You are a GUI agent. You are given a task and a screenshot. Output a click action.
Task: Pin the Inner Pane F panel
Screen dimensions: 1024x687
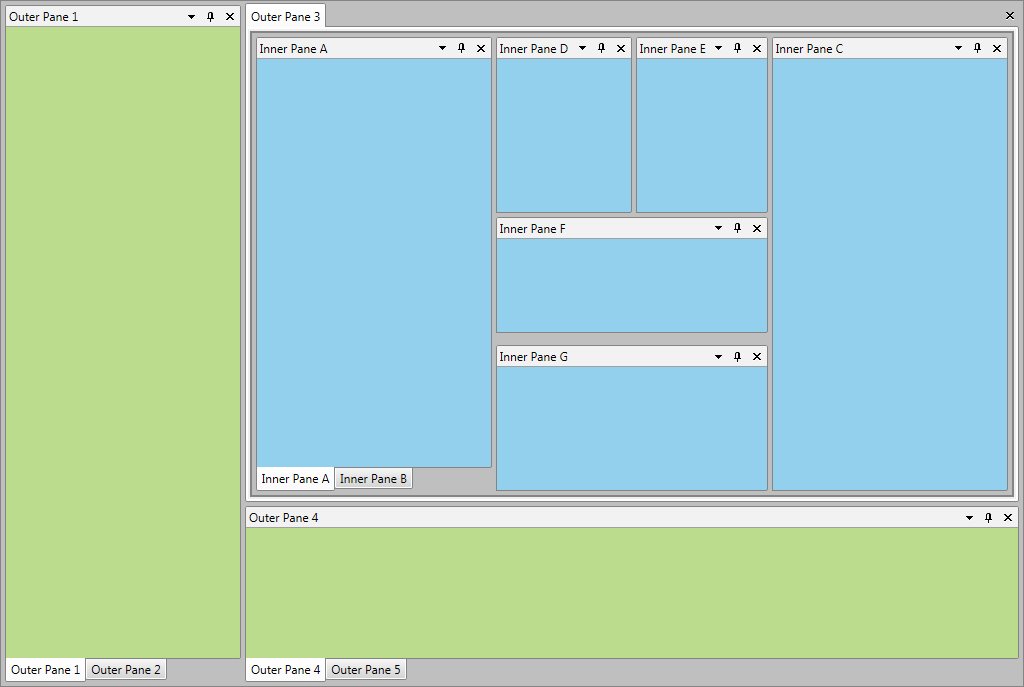[737, 227]
